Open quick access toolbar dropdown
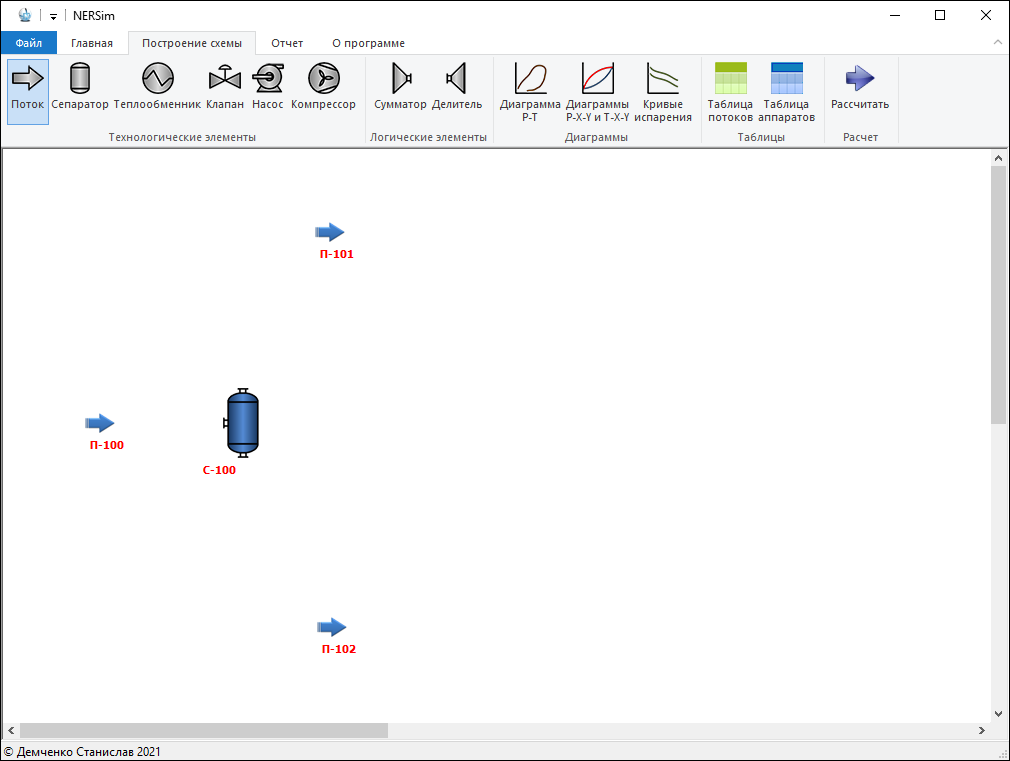1010x761 pixels. click(x=53, y=16)
